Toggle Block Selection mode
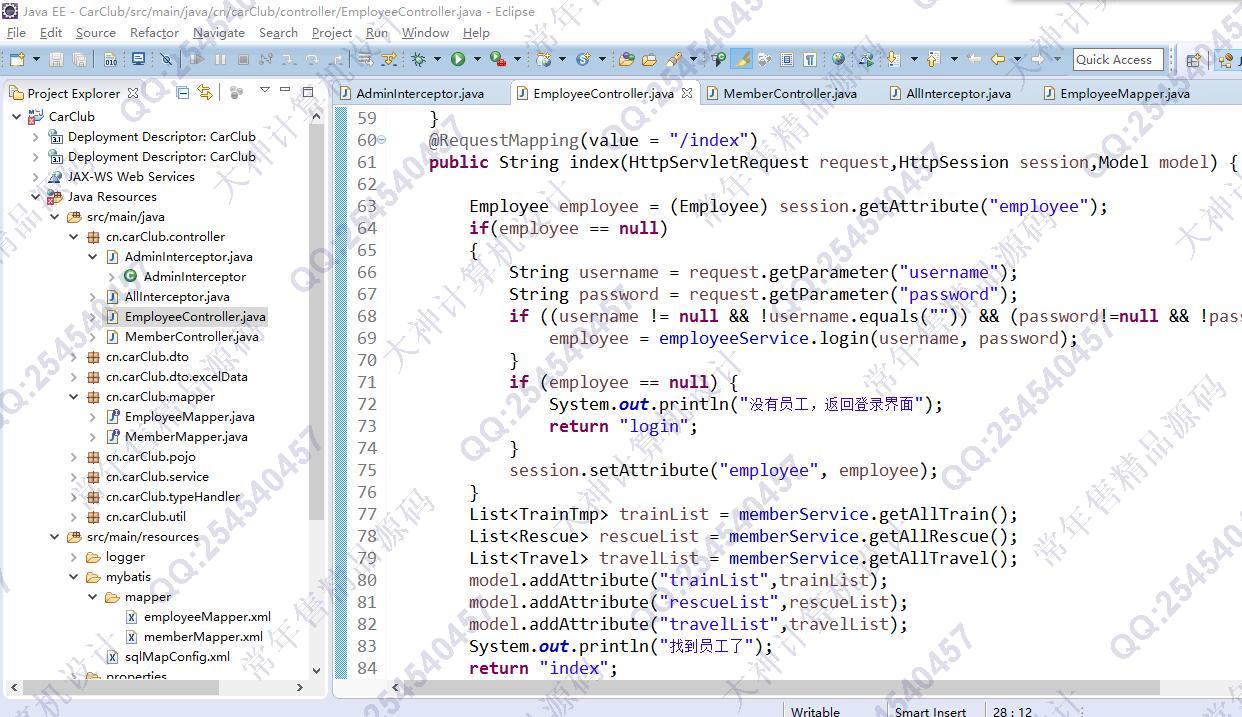Viewport: 1242px width, 717px height. [x=786, y=59]
